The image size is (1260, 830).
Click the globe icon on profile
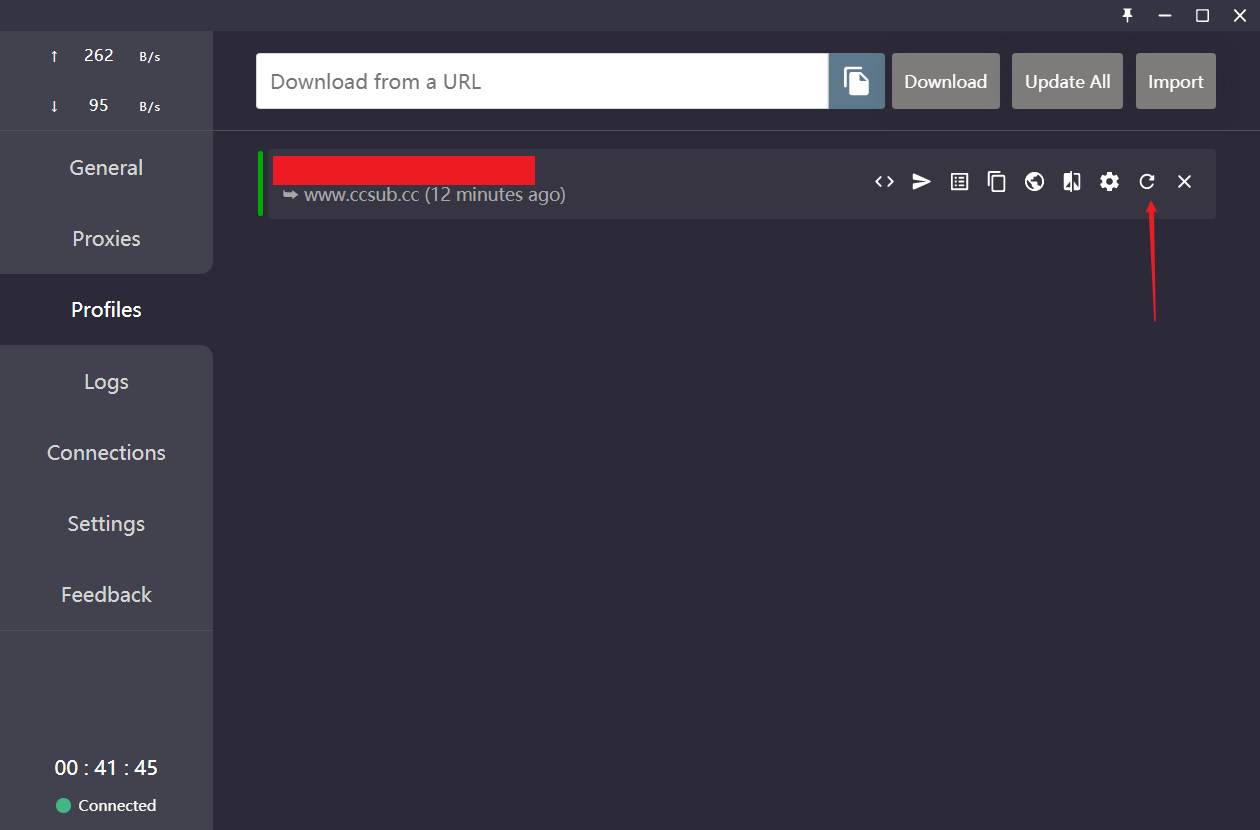click(x=1035, y=182)
